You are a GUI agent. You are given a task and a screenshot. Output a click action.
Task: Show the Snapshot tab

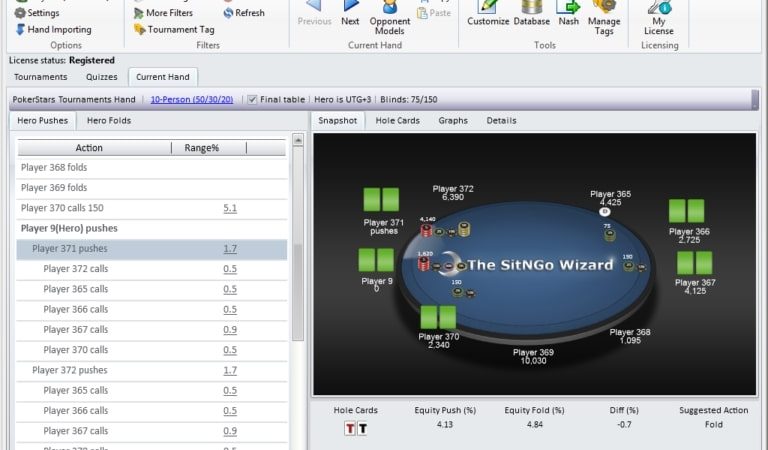337,120
